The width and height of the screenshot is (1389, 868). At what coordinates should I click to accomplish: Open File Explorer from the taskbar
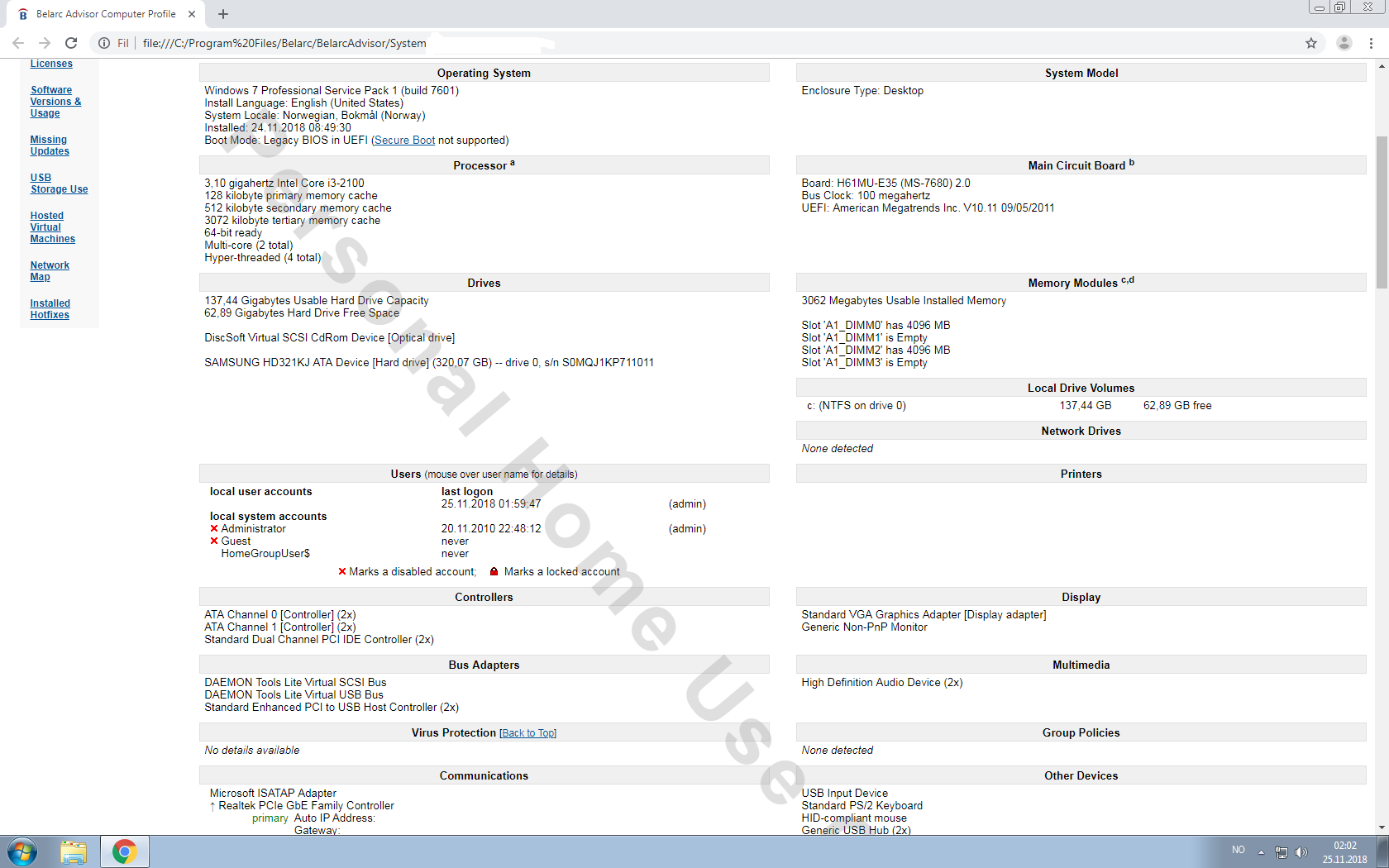click(x=74, y=851)
